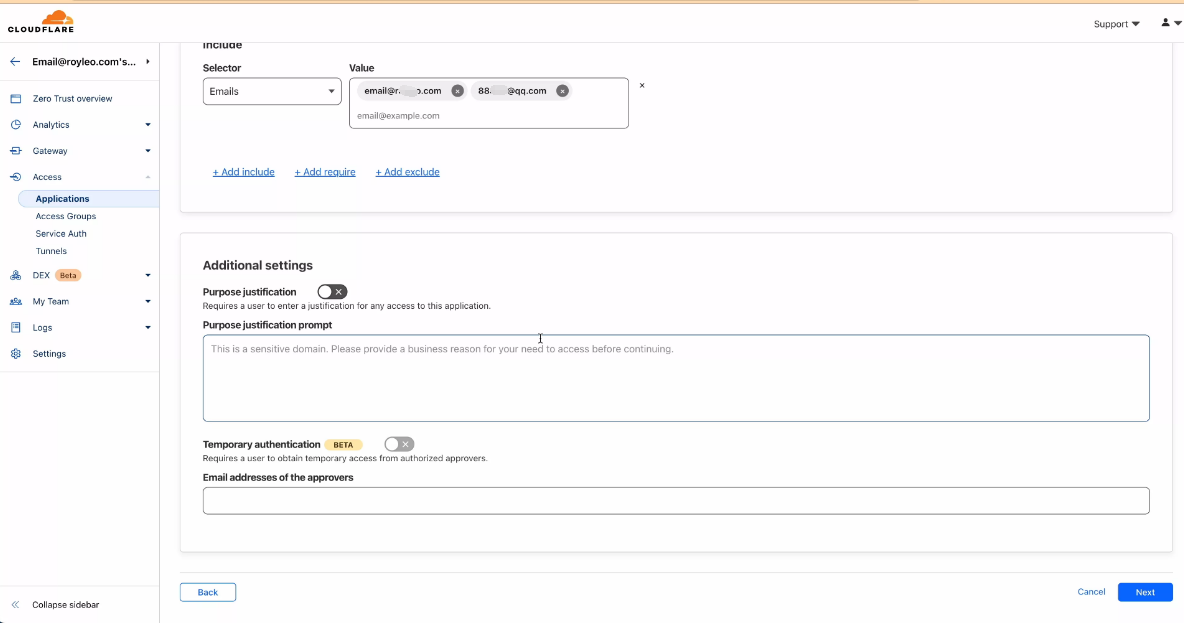Enable the Purpose justification toggle
Image resolution: width=1184 pixels, height=632 pixels.
coord(332,292)
